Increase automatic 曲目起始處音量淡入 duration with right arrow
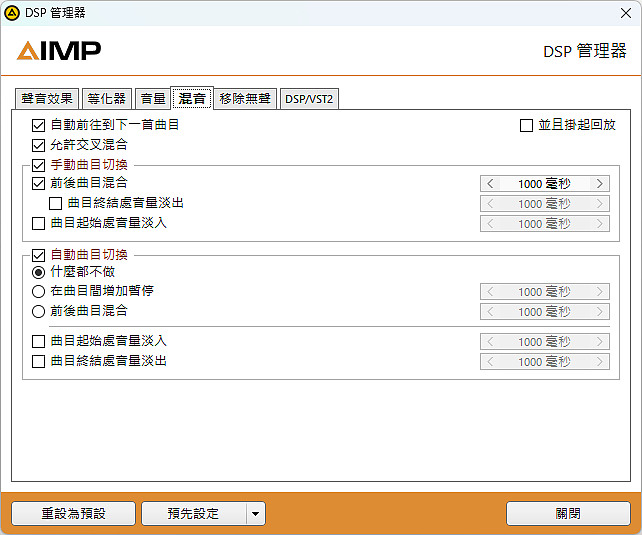This screenshot has width=642, height=535. 600,341
